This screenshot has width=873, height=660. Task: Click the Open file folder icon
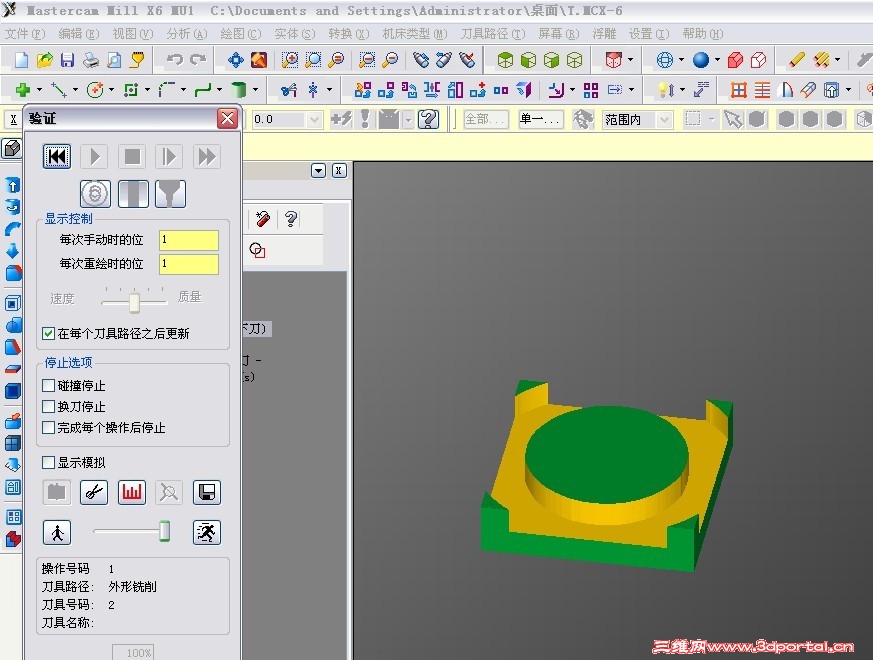pyautogui.click(x=45, y=60)
